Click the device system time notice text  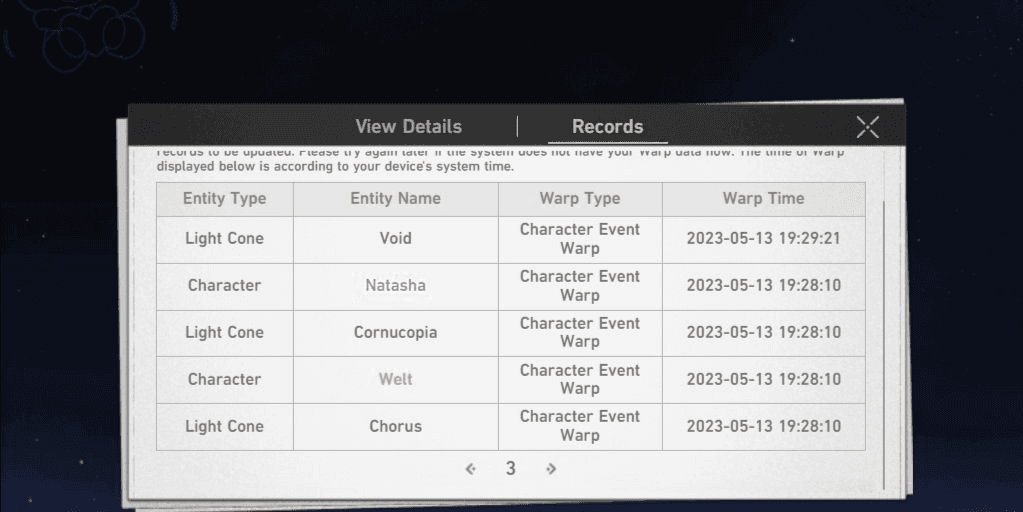pos(335,166)
